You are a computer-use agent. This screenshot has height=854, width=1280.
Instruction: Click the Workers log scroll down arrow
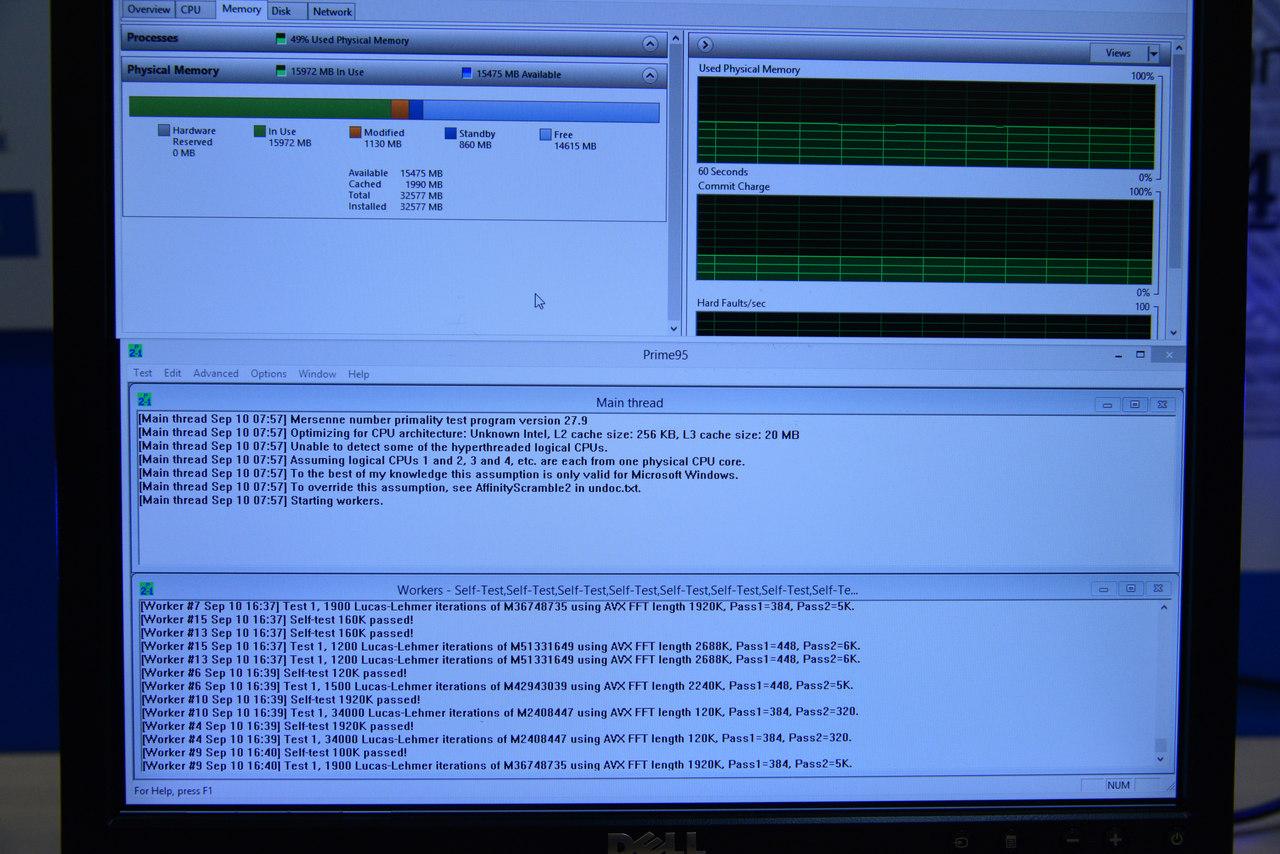click(1160, 760)
